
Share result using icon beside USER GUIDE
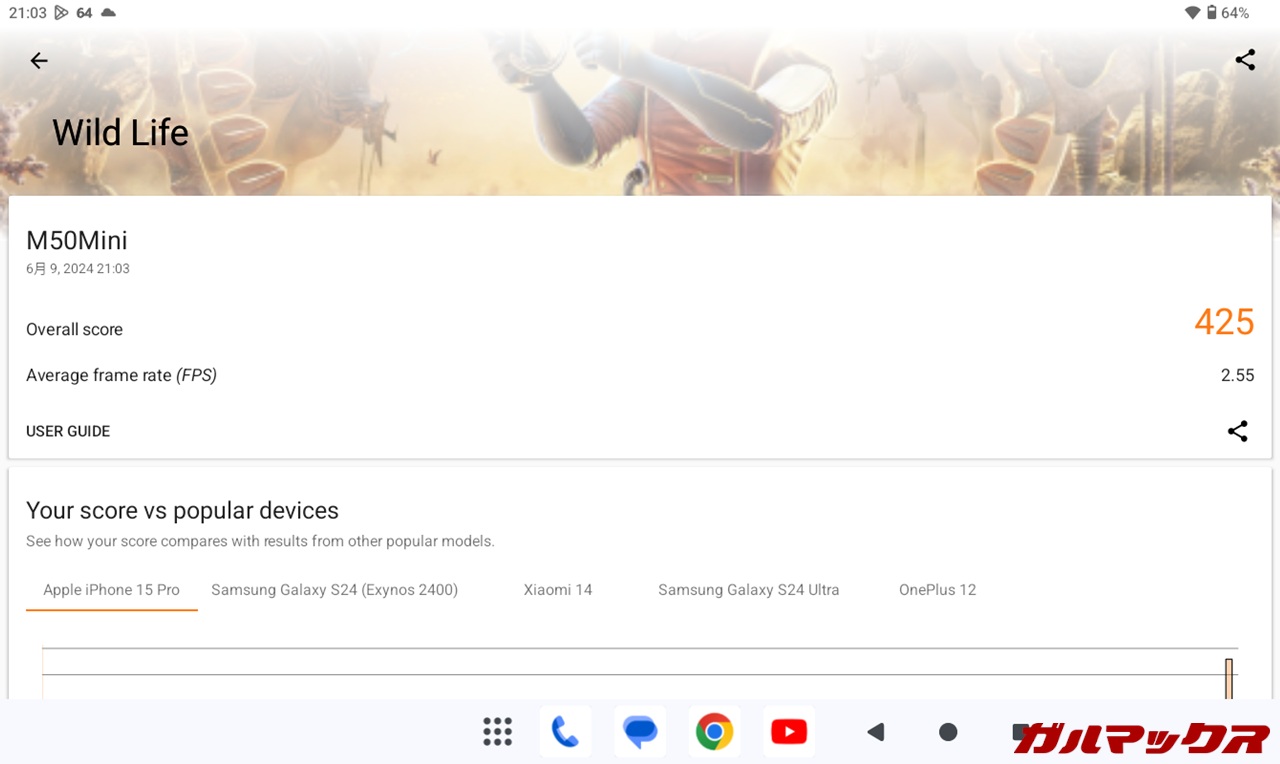coord(1237,431)
